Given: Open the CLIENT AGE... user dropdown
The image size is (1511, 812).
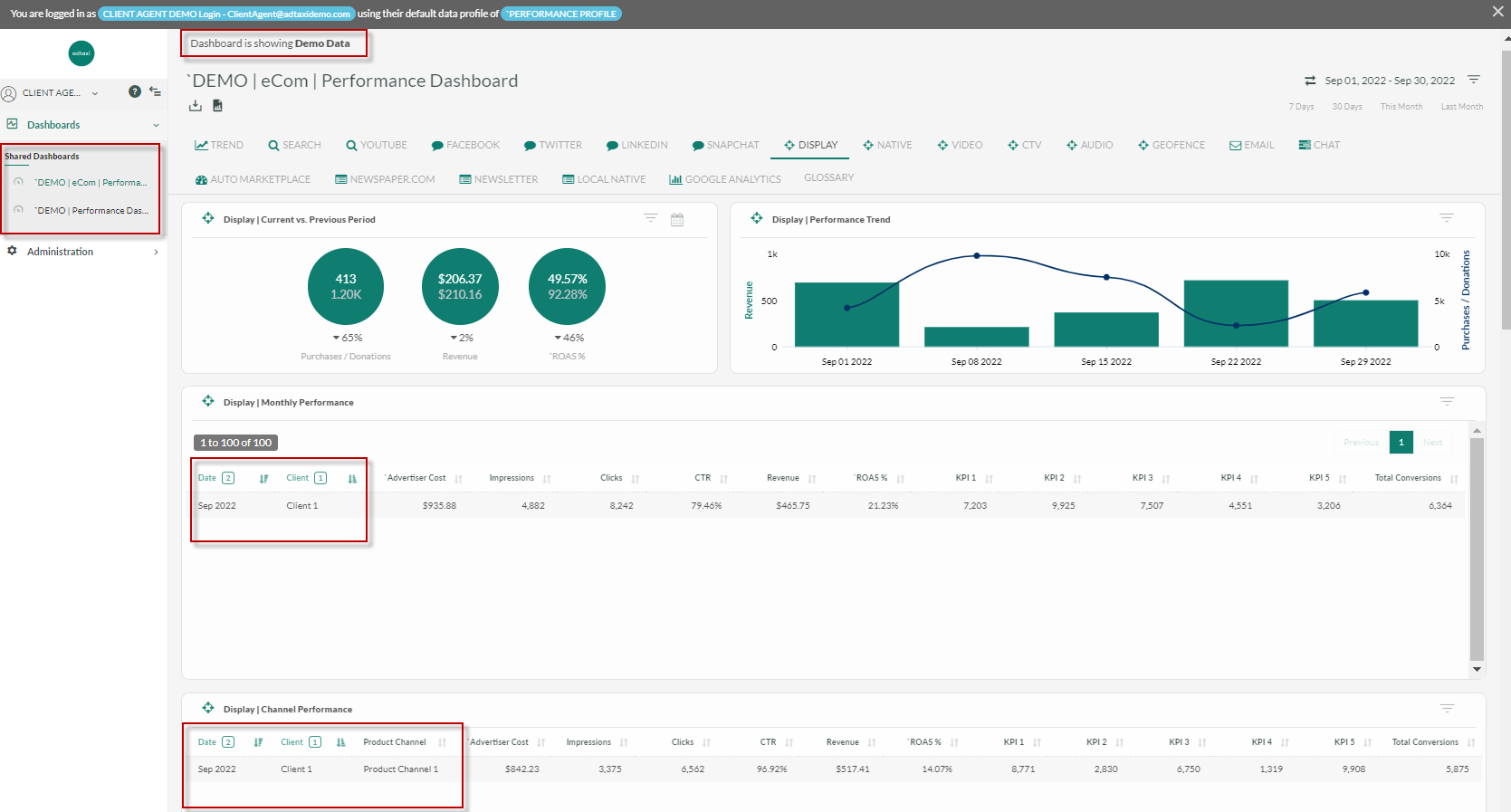Looking at the screenshot, I should click(x=51, y=92).
